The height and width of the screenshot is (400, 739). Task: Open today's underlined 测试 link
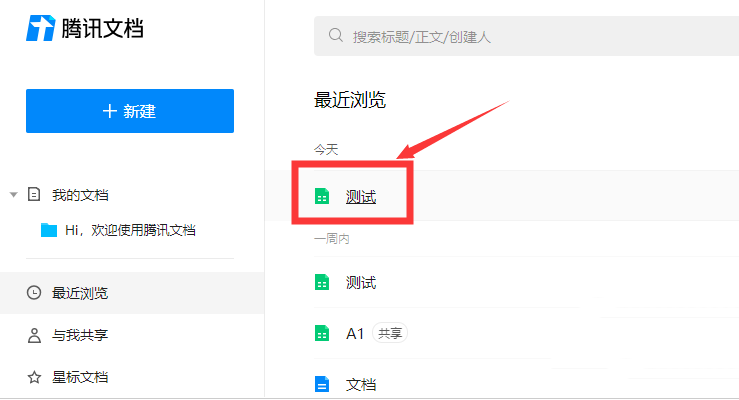click(361, 196)
